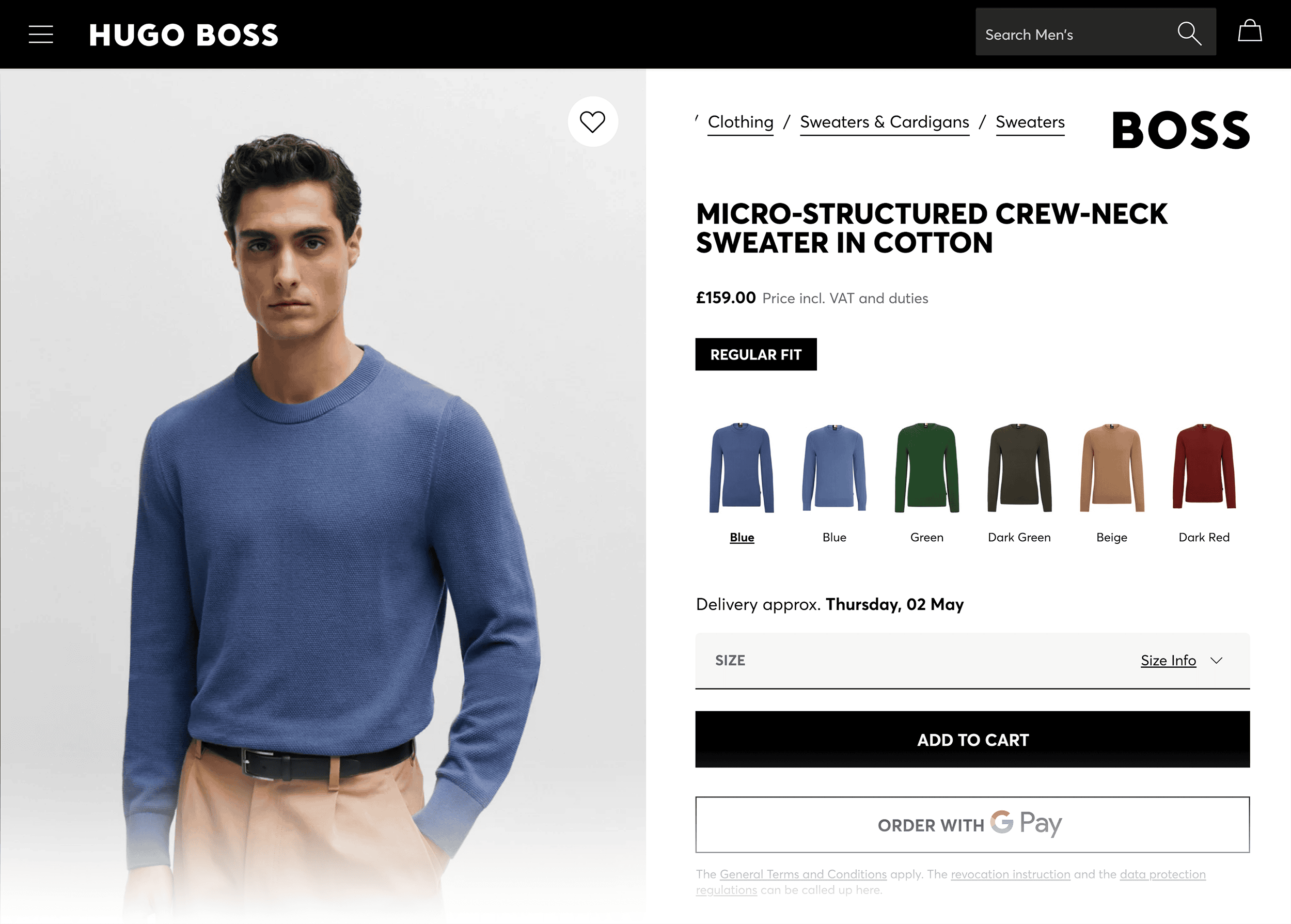
Task: Open the hamburger navigation menu
Action: pos(41,34)
